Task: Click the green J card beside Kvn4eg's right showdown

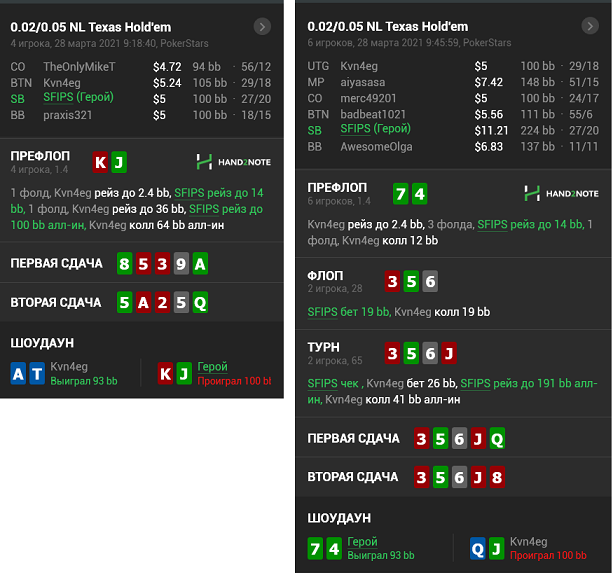Action: (496, 549)
